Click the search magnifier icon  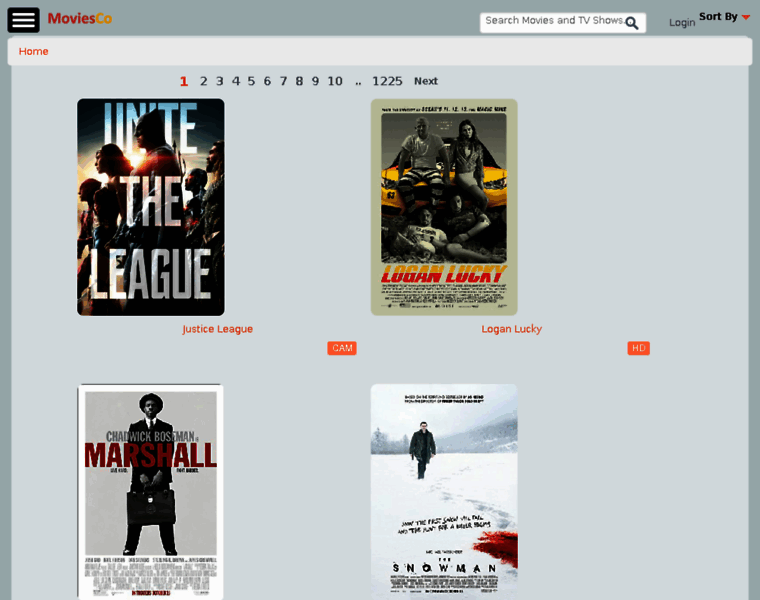pos(632,23)
